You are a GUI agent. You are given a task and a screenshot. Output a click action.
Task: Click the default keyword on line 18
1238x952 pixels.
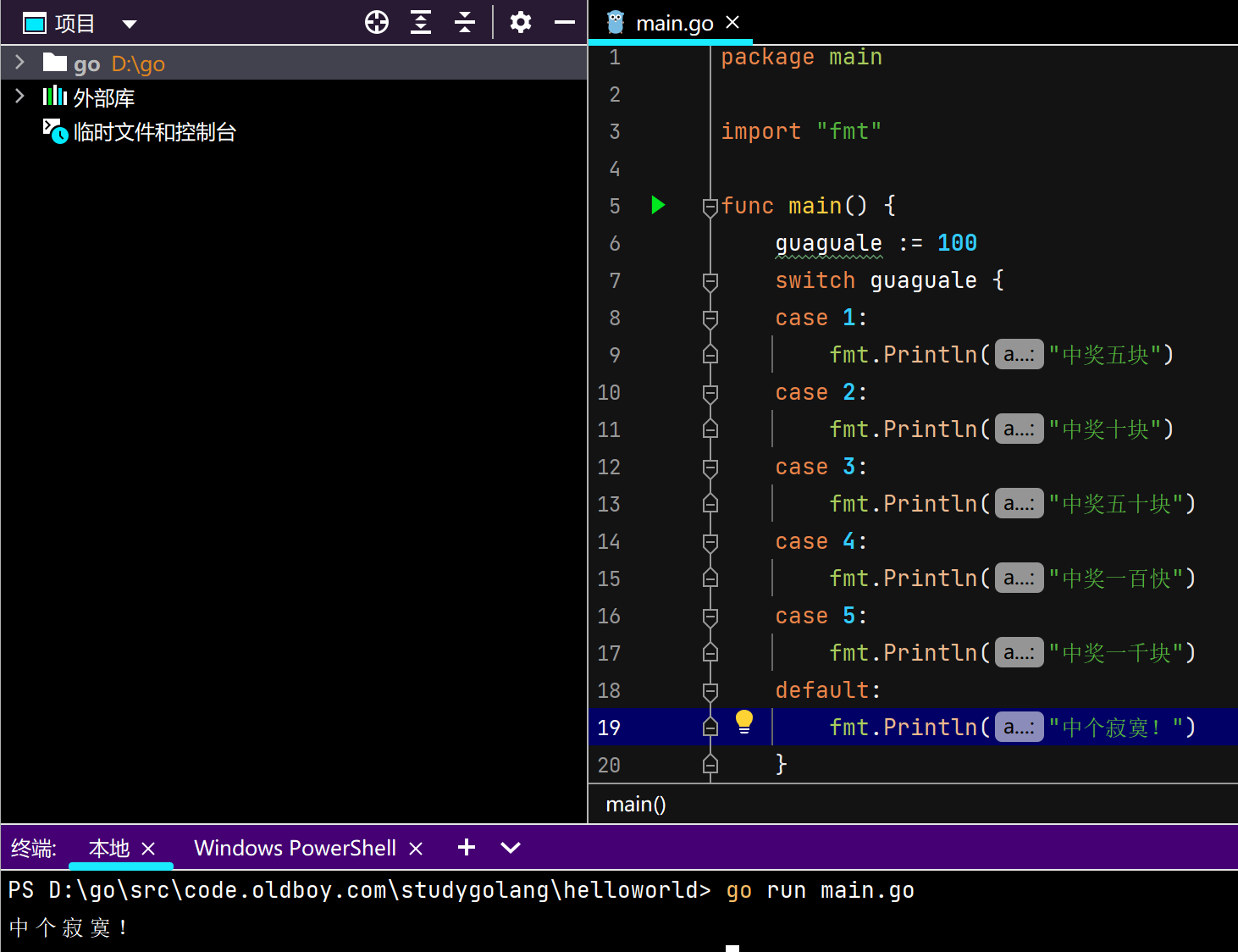click(x=821, y=690)
